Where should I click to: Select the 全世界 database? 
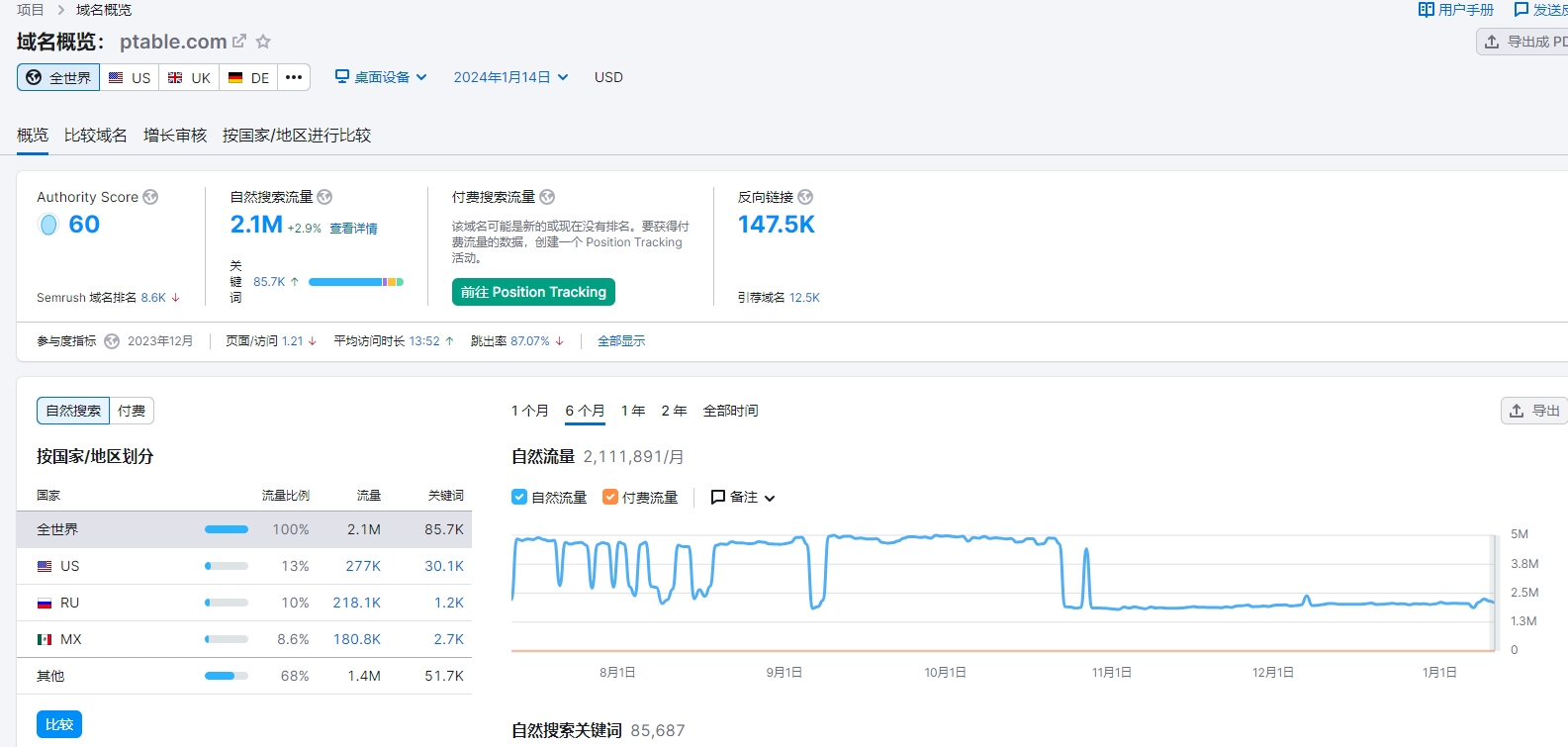tap(58, 77)
